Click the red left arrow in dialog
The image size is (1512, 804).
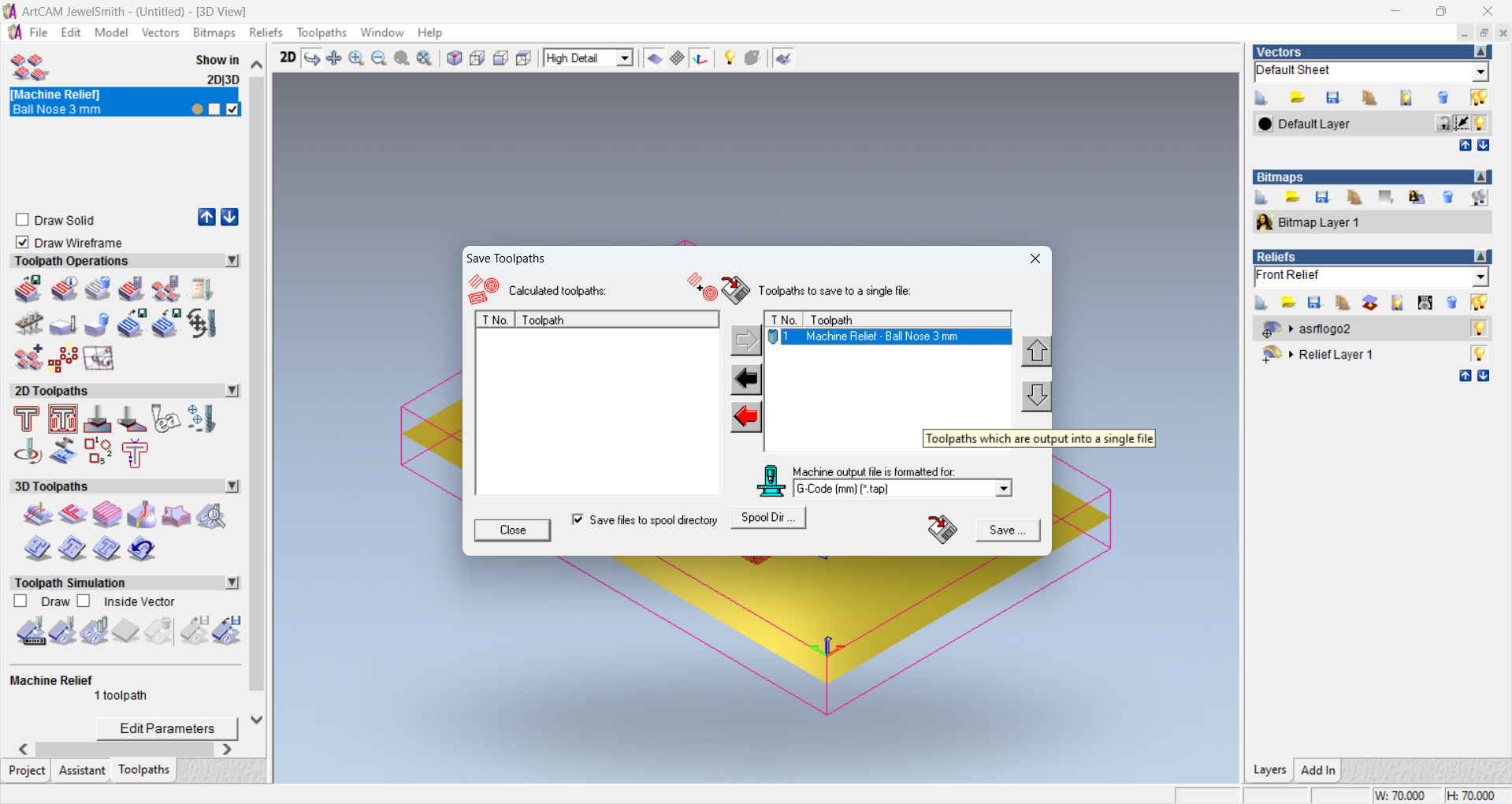click(x=745, y=417)
